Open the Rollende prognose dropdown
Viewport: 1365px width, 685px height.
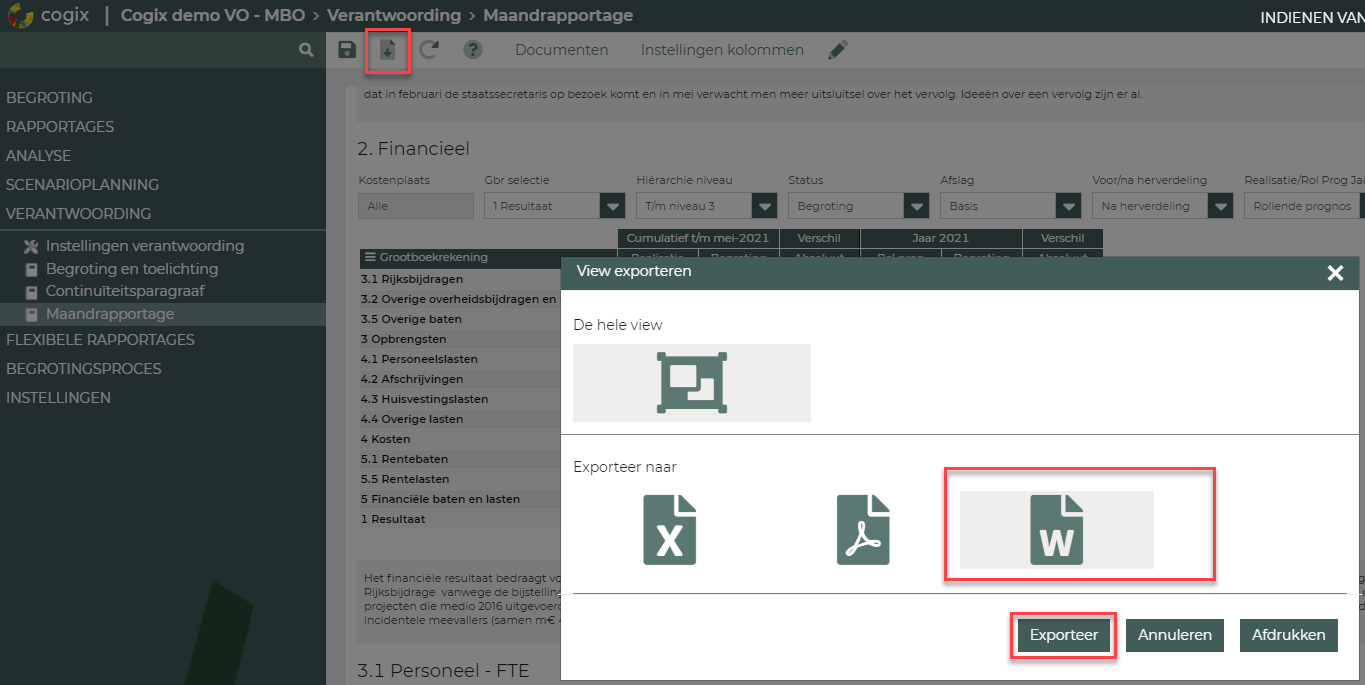[1303, 206]
